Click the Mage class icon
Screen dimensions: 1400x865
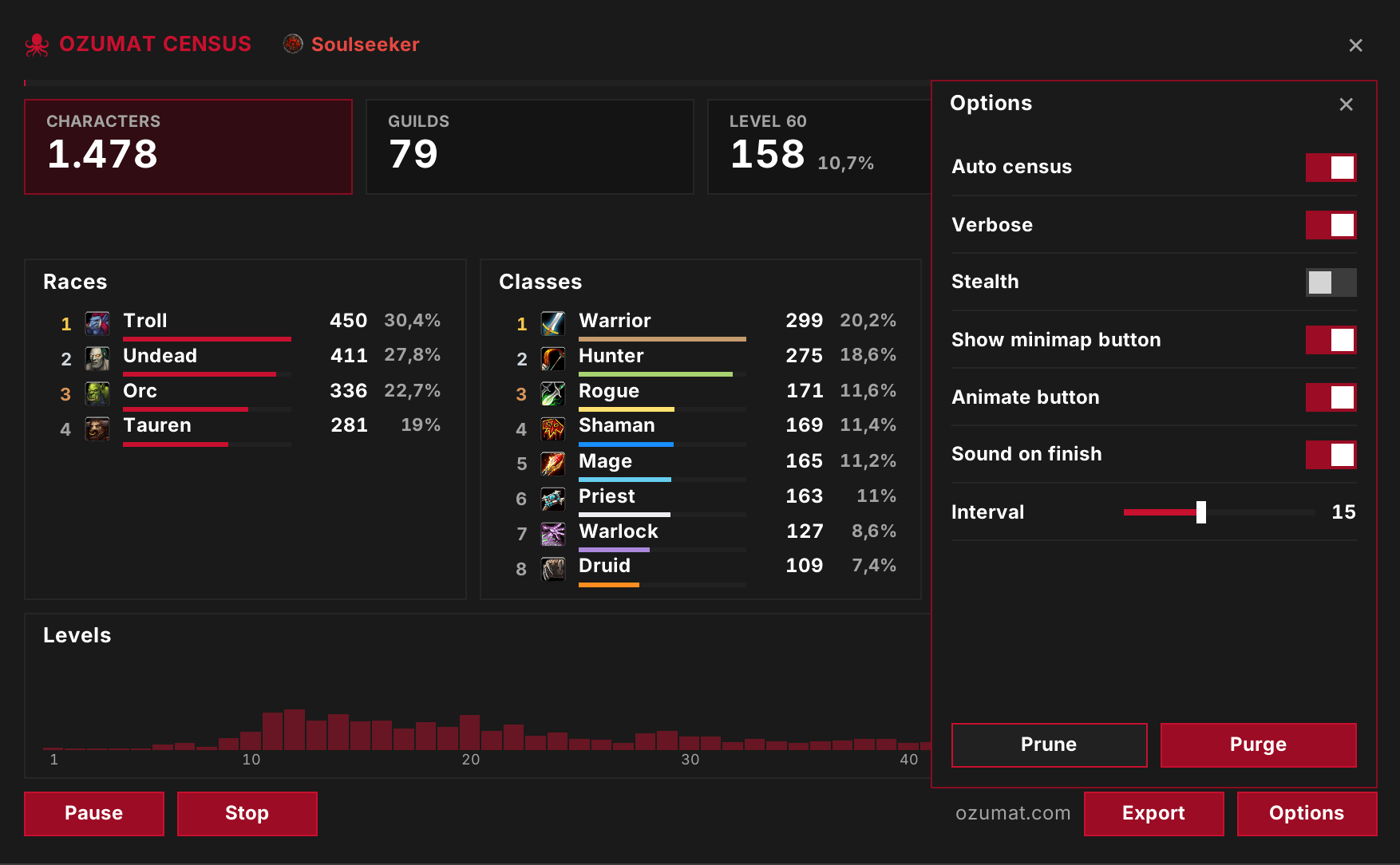(x=553, y=464)
